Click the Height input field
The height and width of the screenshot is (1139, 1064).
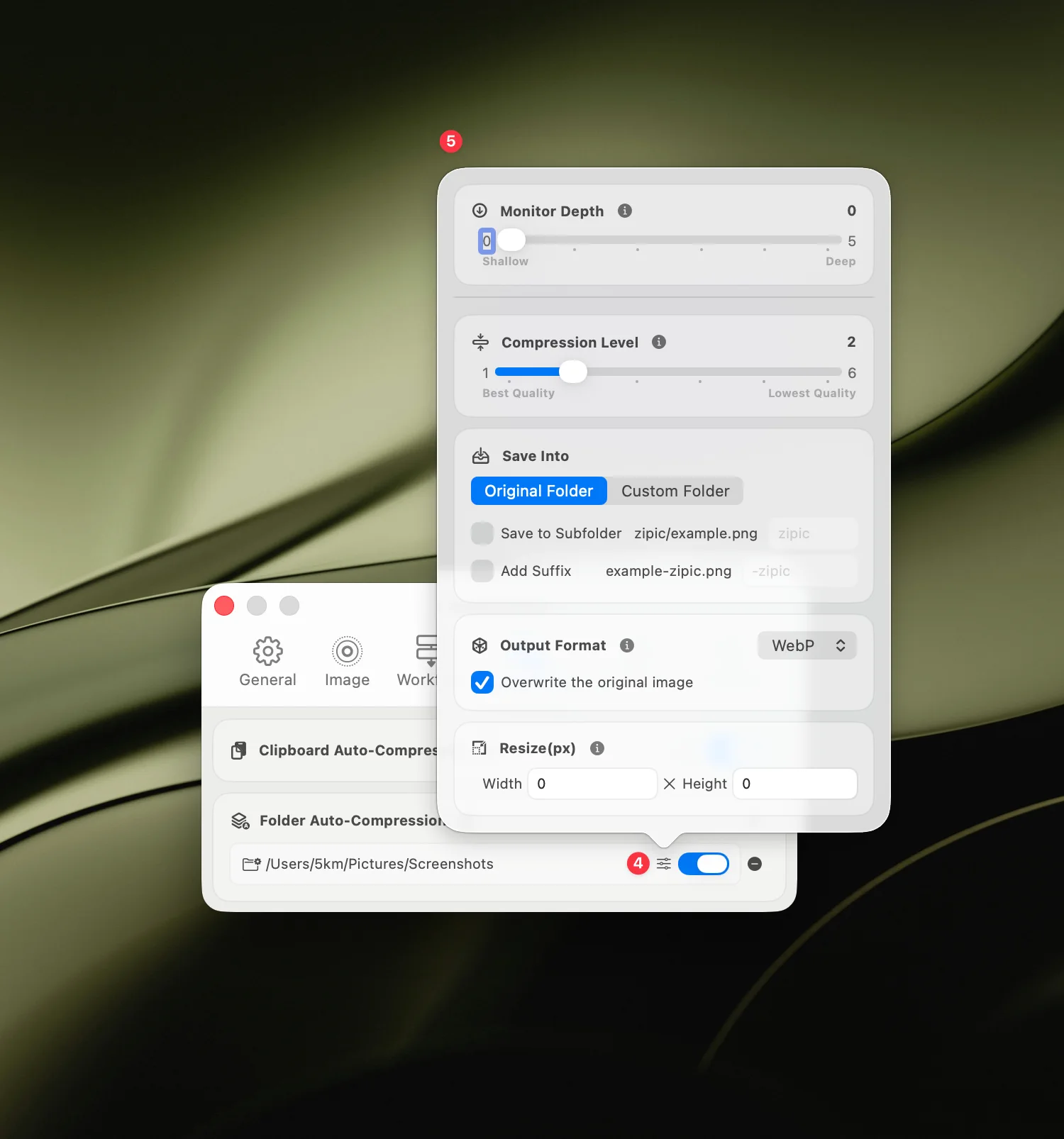click(x=794, y=784)
